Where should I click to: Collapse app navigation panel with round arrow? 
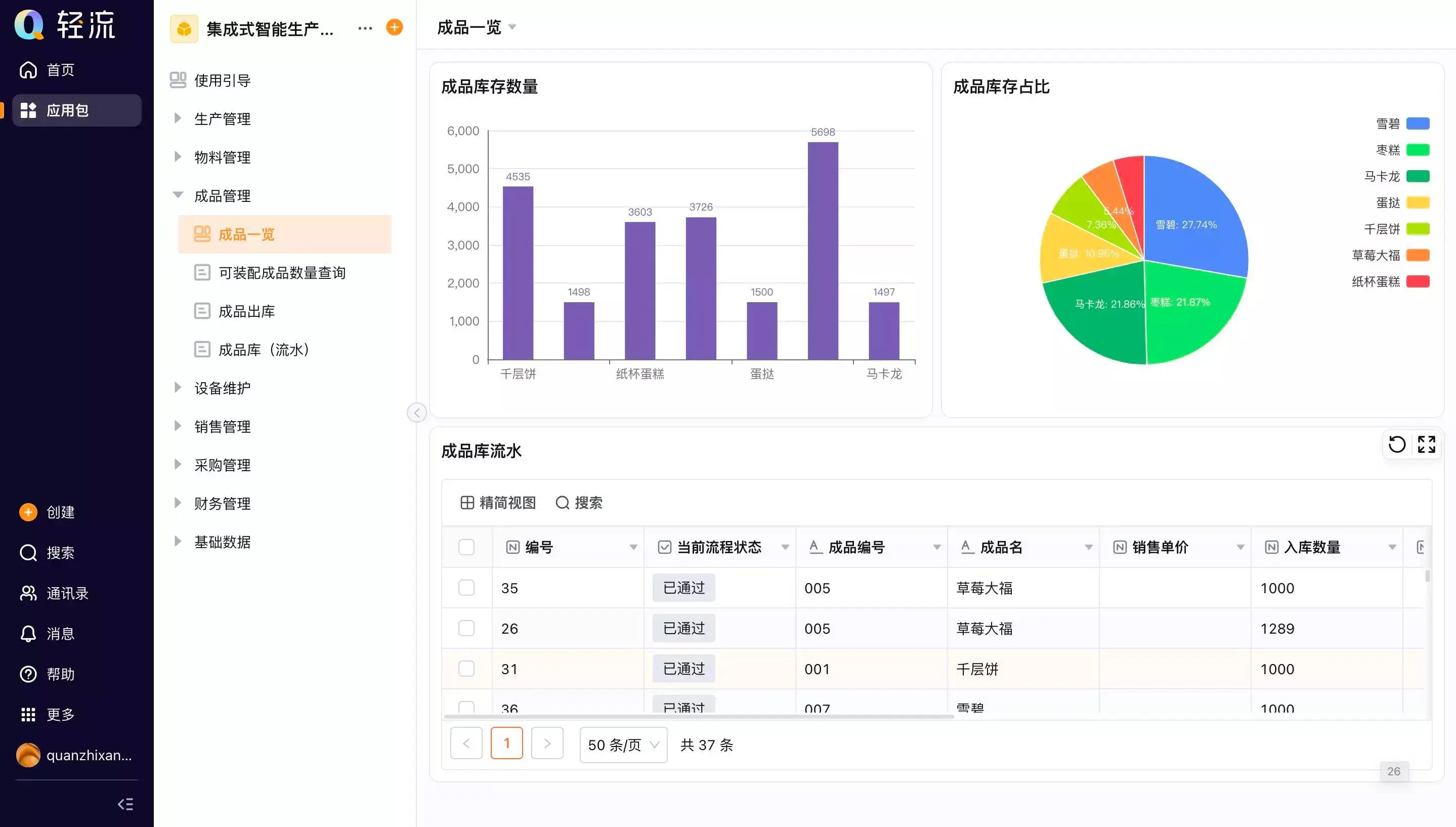tap(417, 412)
